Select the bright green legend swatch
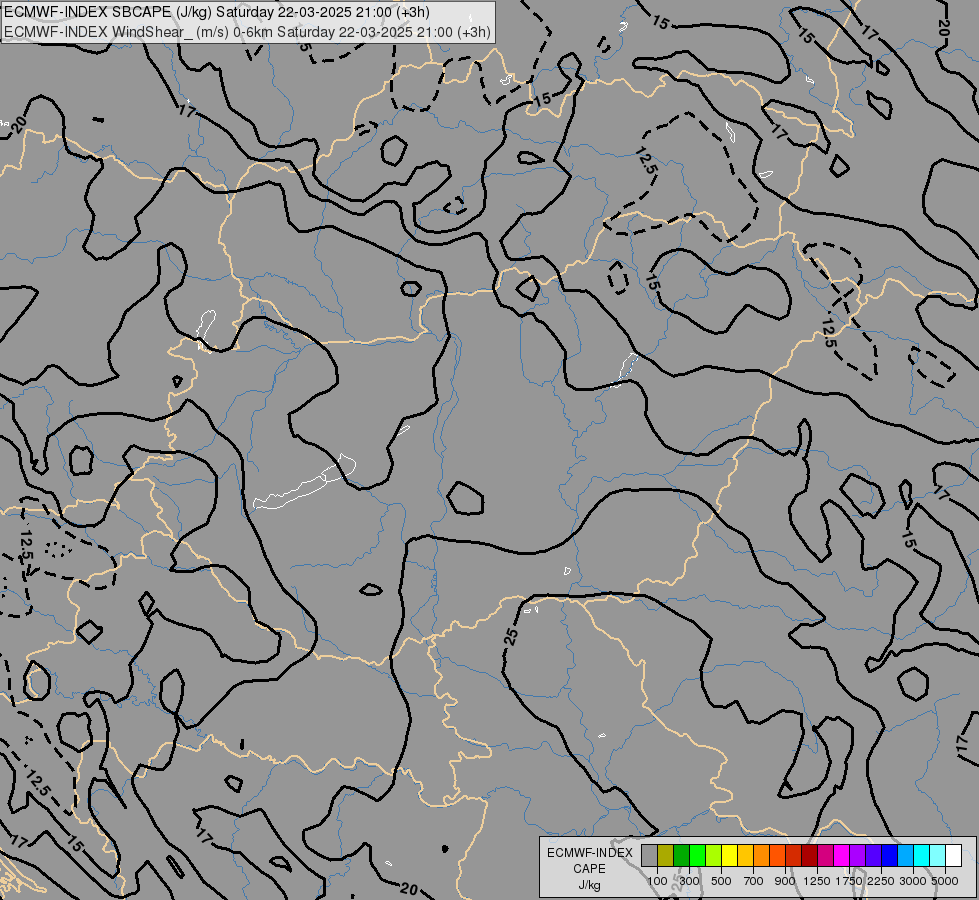Viewport: 979px width, 900px height. 697,855
